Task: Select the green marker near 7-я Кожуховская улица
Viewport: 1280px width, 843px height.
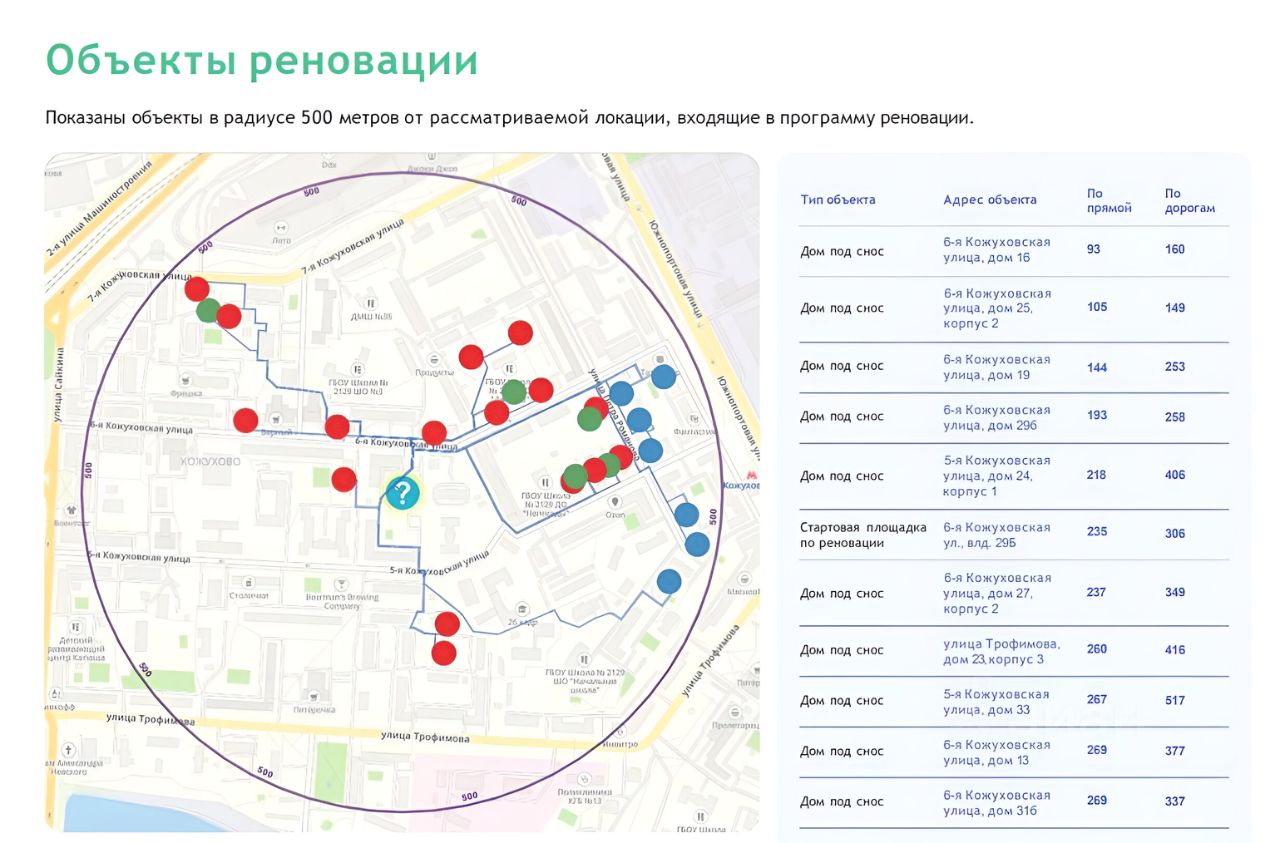Action: pos(208,310)
